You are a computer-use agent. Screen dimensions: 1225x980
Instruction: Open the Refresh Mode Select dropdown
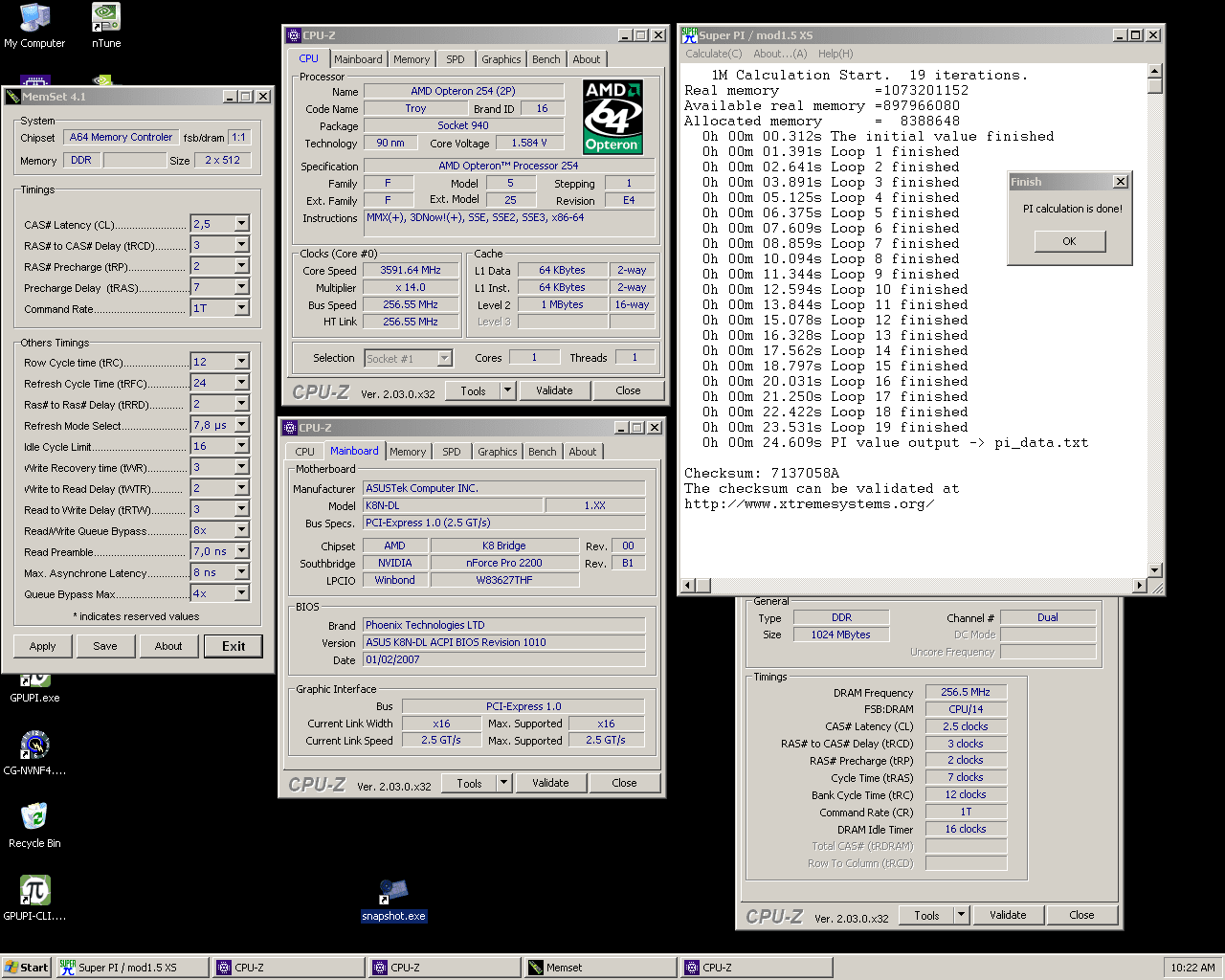[x=241, y=425]
